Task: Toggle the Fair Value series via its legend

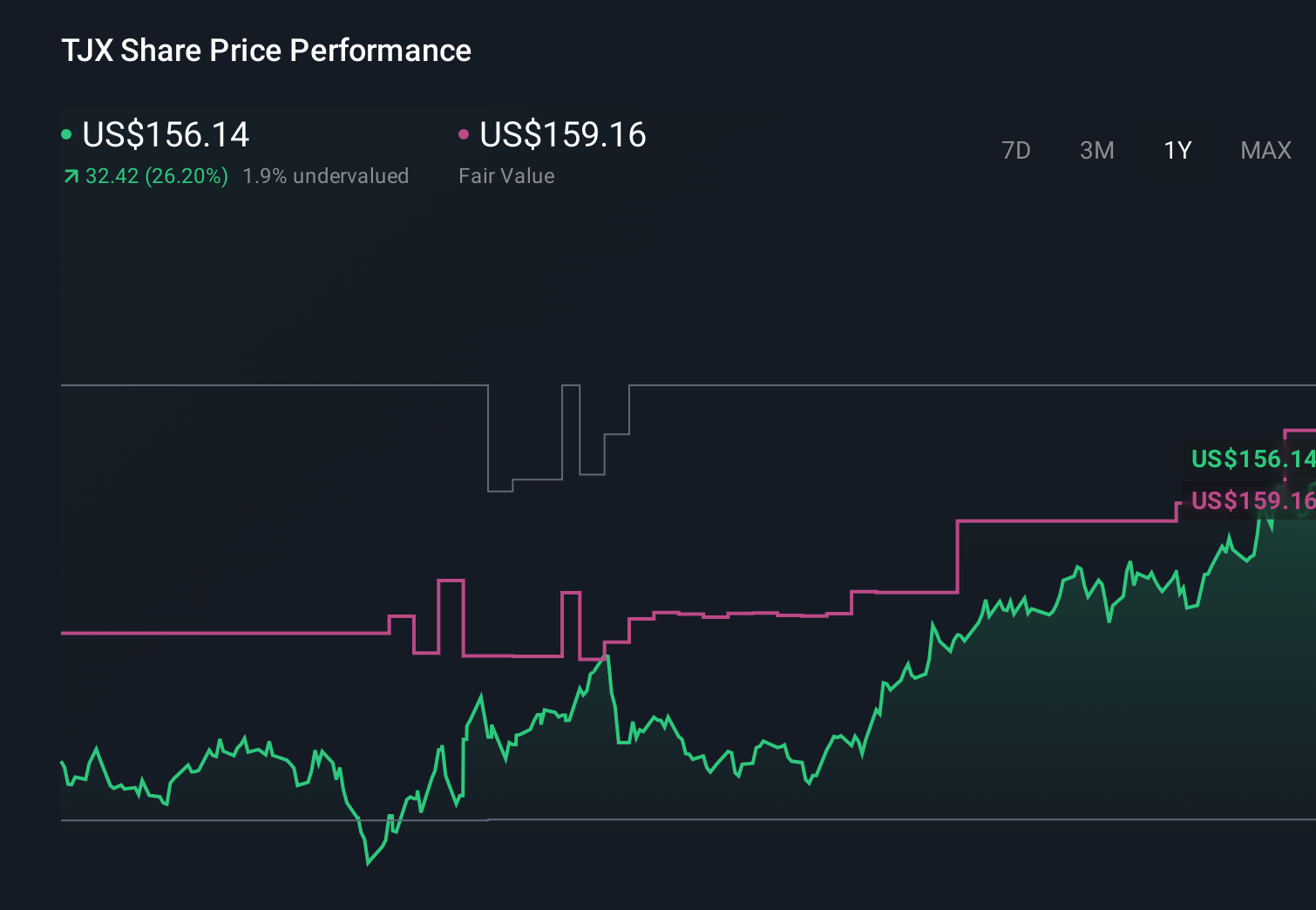Action: [x=562, y=135]
